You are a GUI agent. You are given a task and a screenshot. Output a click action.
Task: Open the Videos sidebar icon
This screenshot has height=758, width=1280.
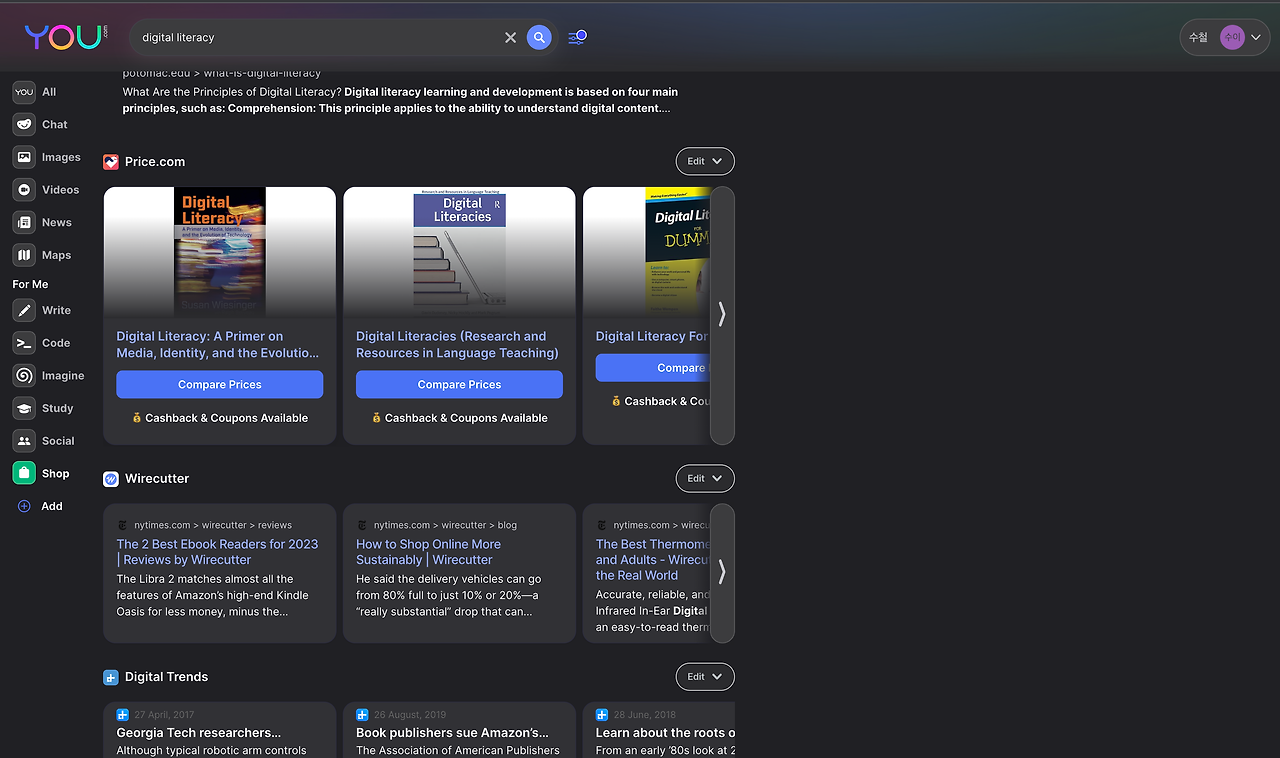click(24, 190)
